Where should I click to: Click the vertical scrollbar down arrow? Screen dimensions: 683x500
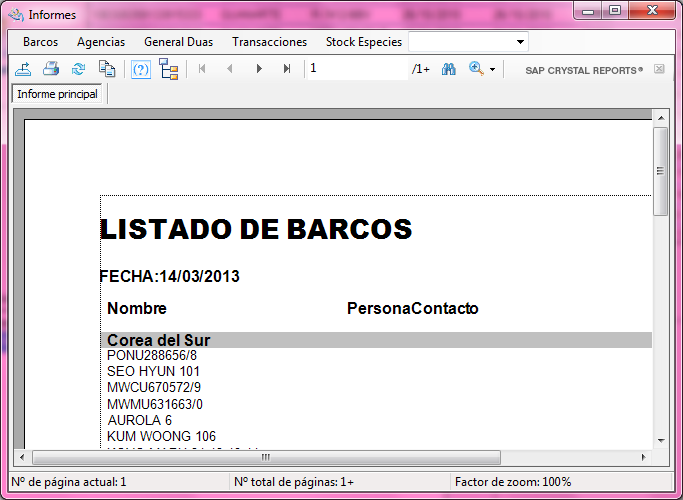click(661, 440)
